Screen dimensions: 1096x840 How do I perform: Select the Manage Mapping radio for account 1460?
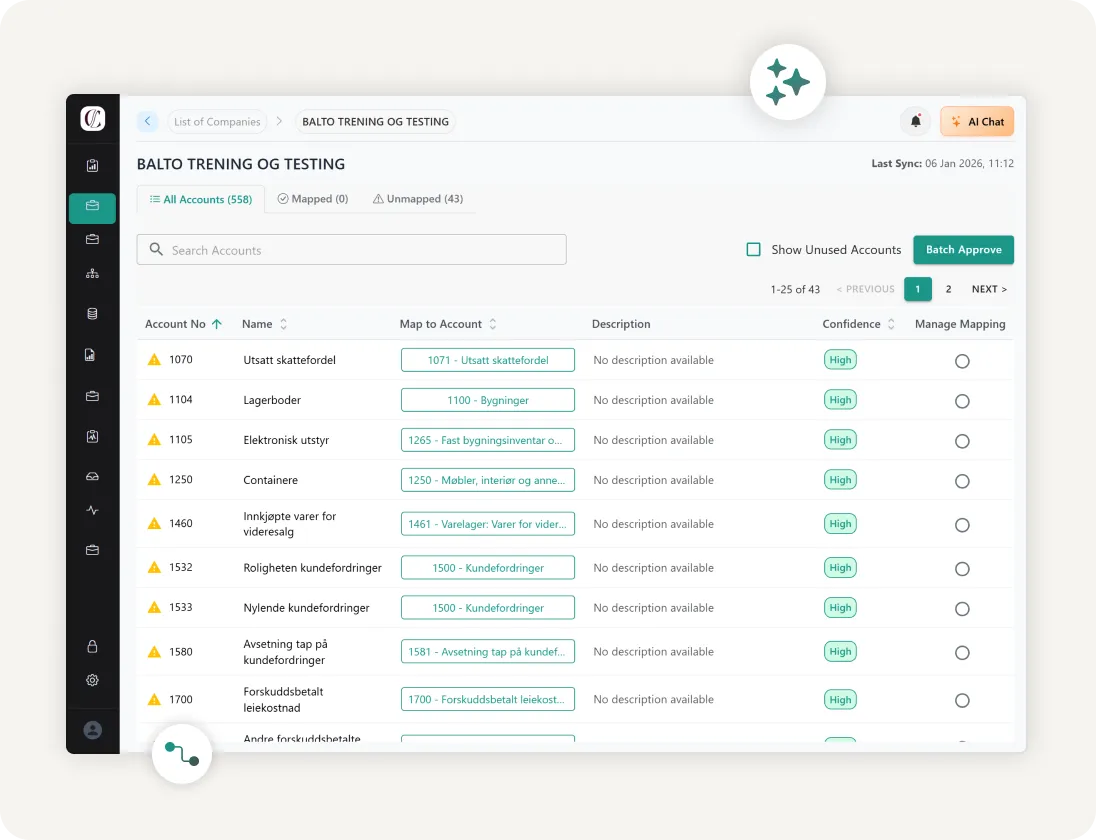click(962, 524)
